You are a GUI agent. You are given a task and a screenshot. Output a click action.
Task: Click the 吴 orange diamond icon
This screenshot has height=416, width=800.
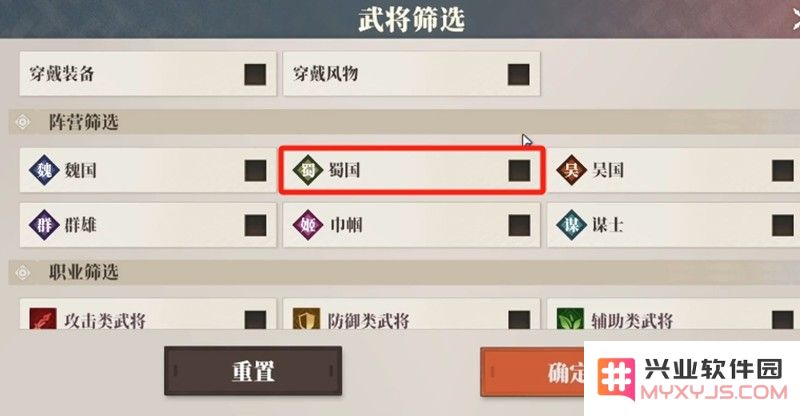click(x=571, y=170)
